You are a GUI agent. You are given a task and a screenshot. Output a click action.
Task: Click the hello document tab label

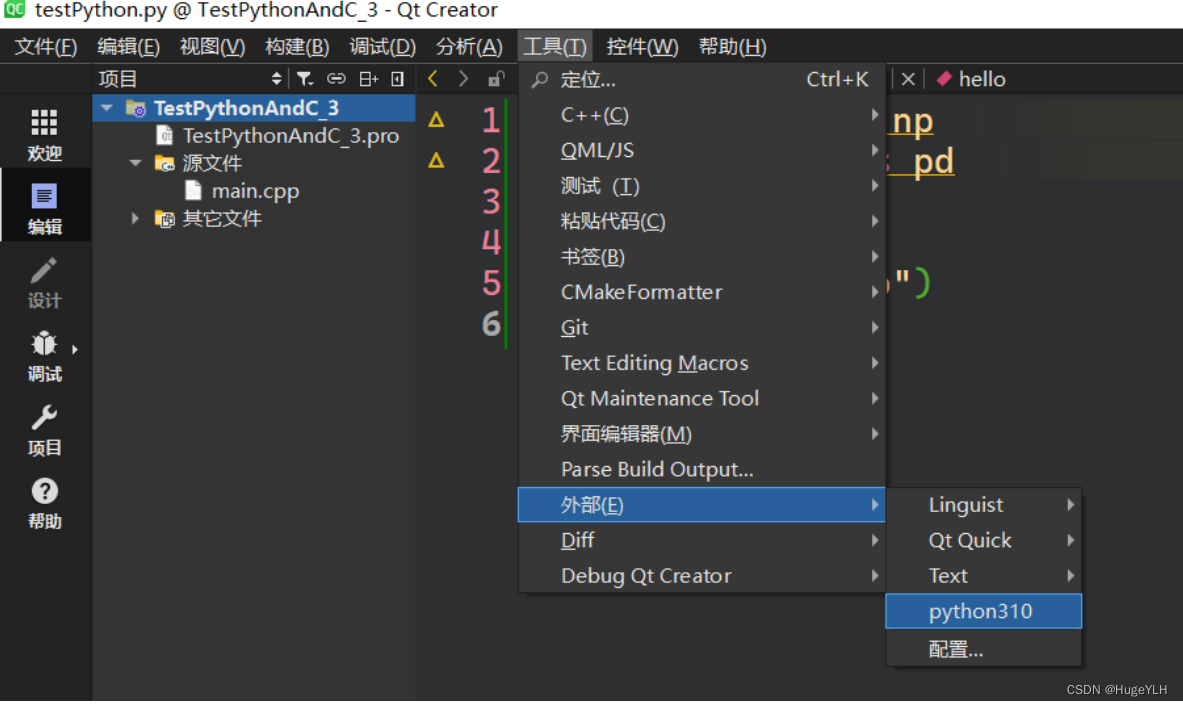pos(982,79)
